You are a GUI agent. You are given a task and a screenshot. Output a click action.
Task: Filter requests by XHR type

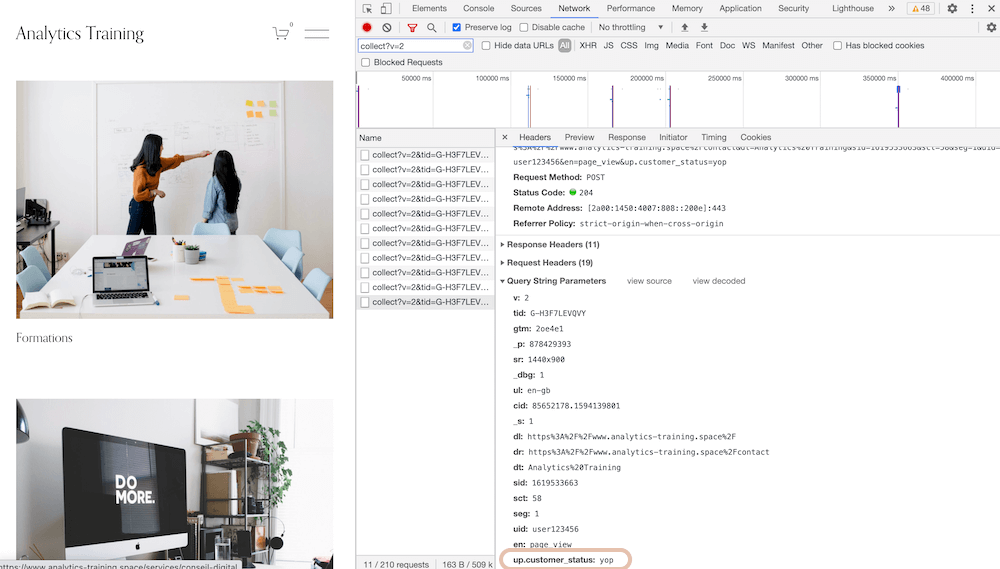coord(588,45)
